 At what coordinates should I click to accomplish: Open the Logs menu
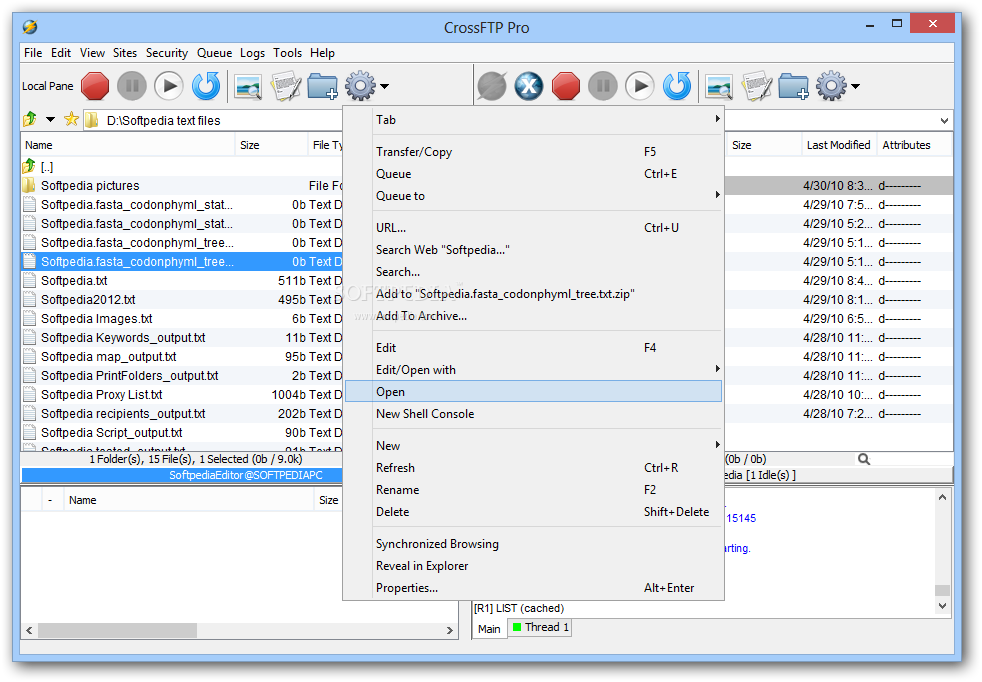[252, 53]
